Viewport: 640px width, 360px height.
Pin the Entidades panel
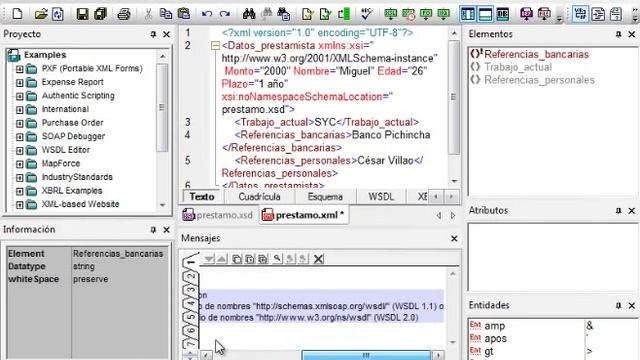618,305
